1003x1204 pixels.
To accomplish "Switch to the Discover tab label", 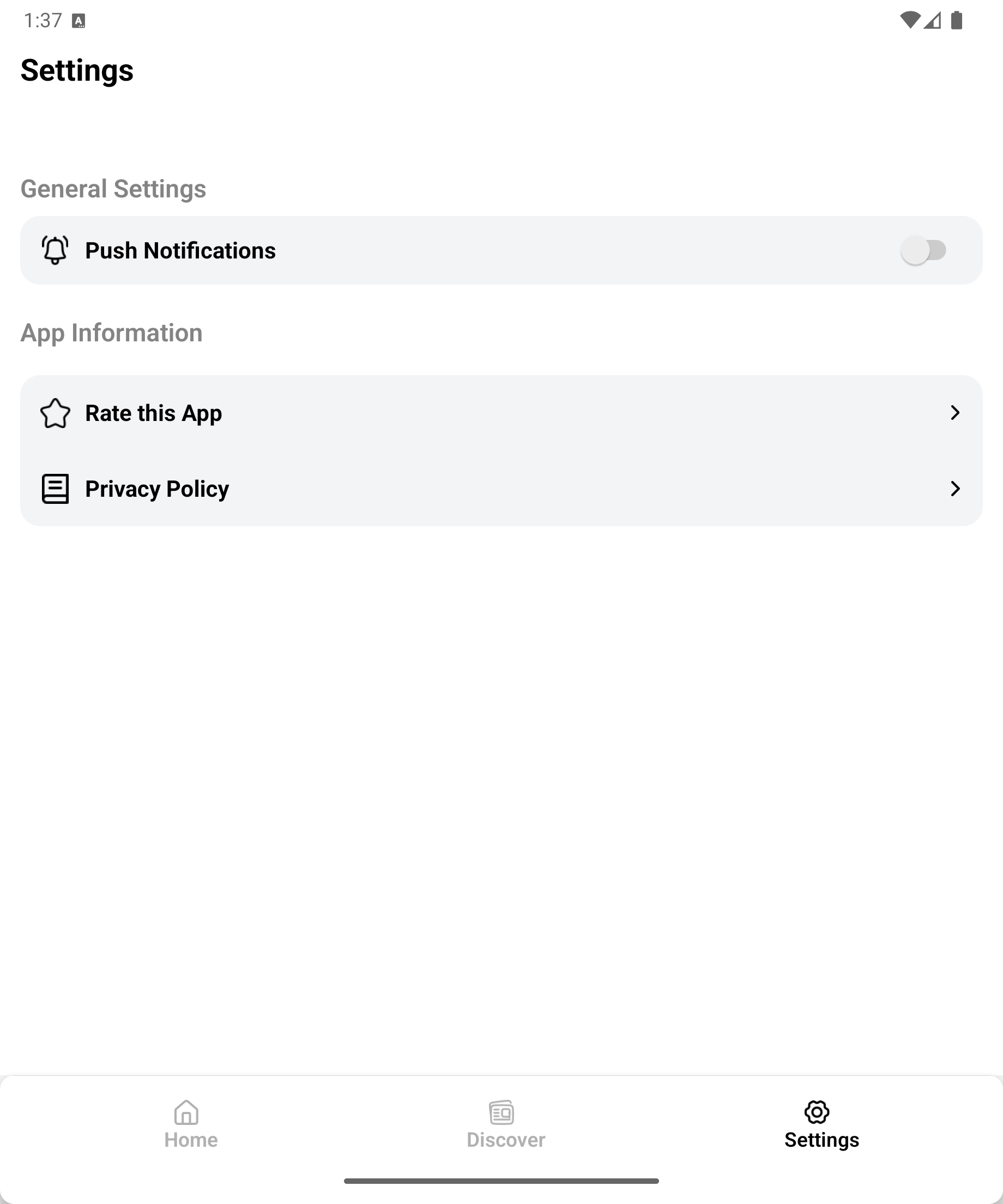I will [505, 1140].
